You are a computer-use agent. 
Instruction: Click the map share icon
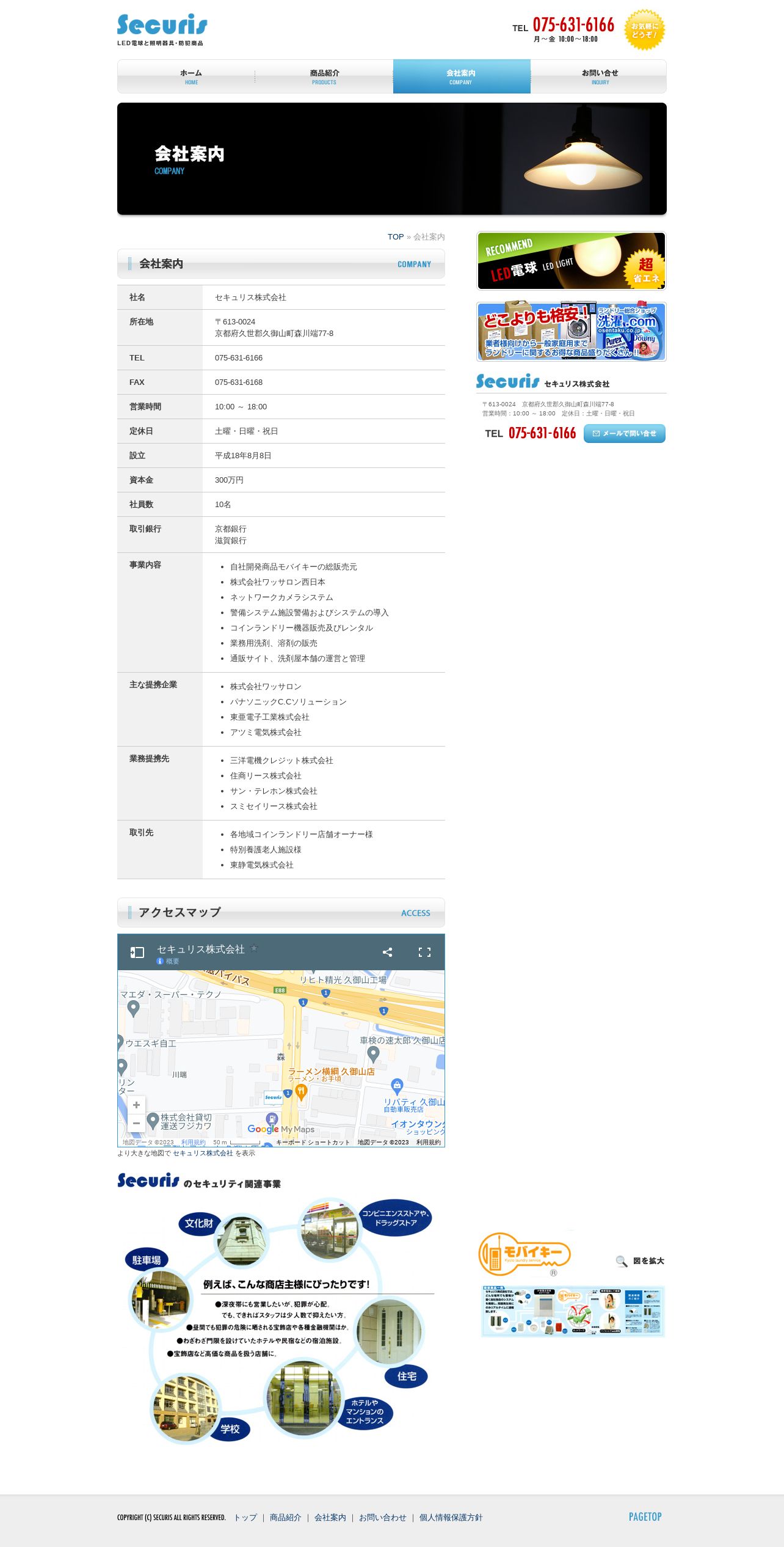pos(387,952)
